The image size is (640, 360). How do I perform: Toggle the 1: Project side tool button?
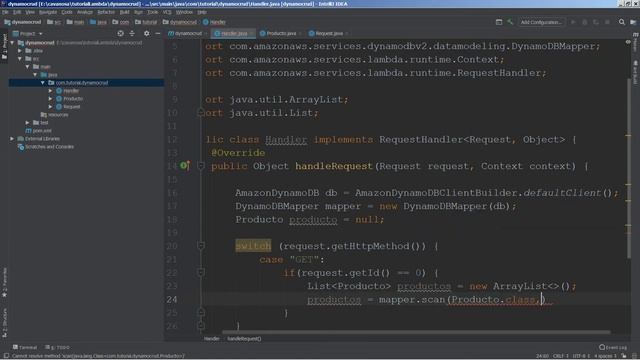(x=4, y=46)
